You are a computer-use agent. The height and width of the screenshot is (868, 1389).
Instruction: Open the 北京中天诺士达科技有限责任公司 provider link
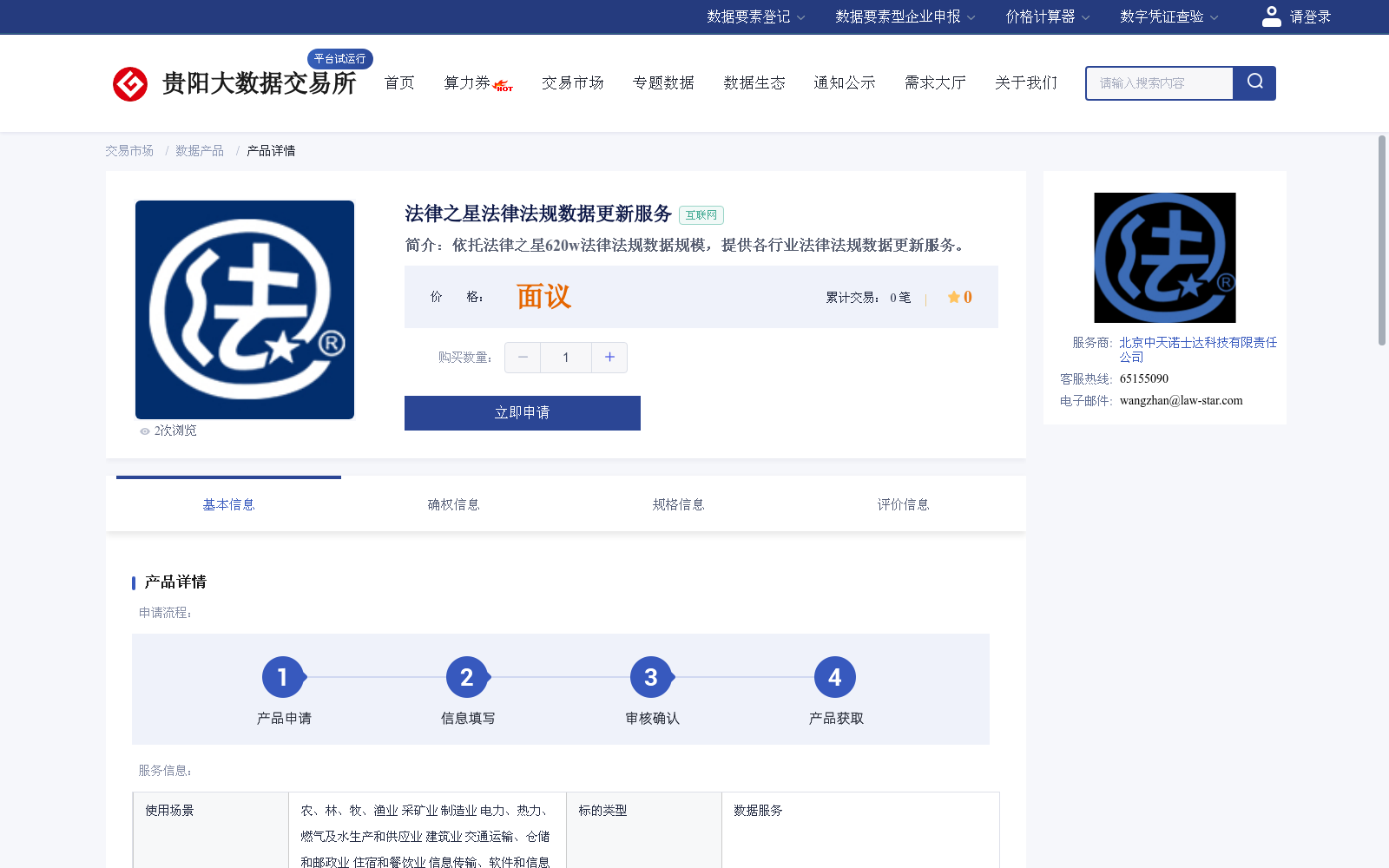click(x=1198, y=350)
